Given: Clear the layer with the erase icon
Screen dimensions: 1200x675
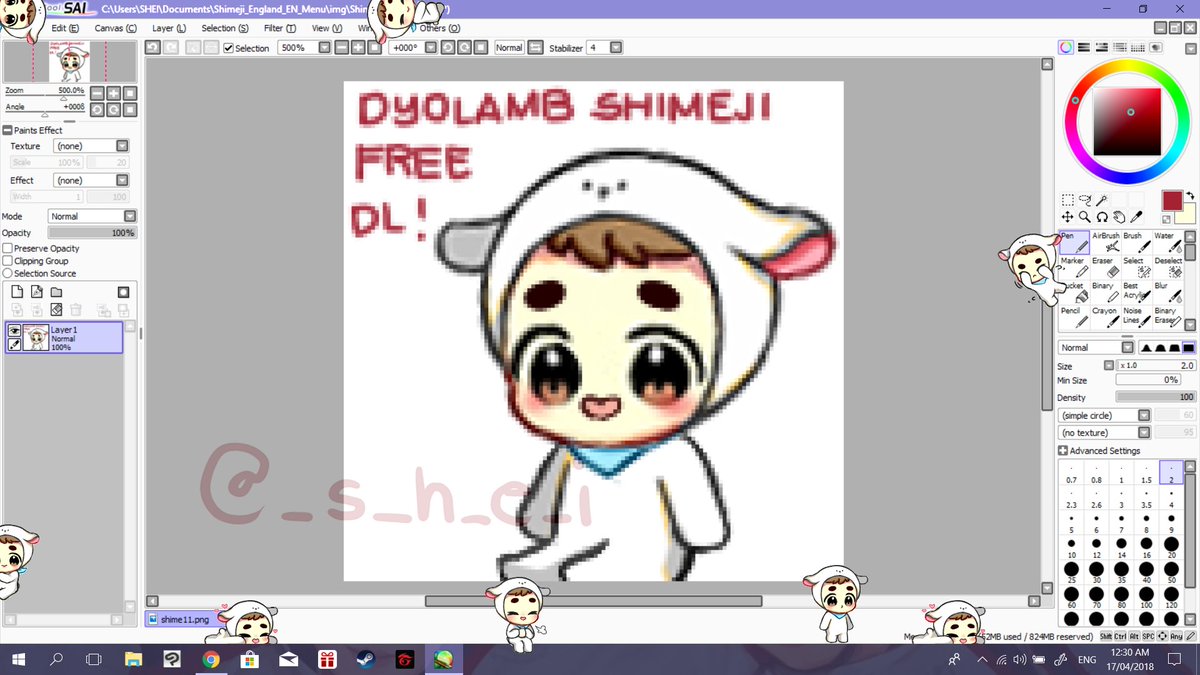Looking at the screenshot, I should 57,310.
